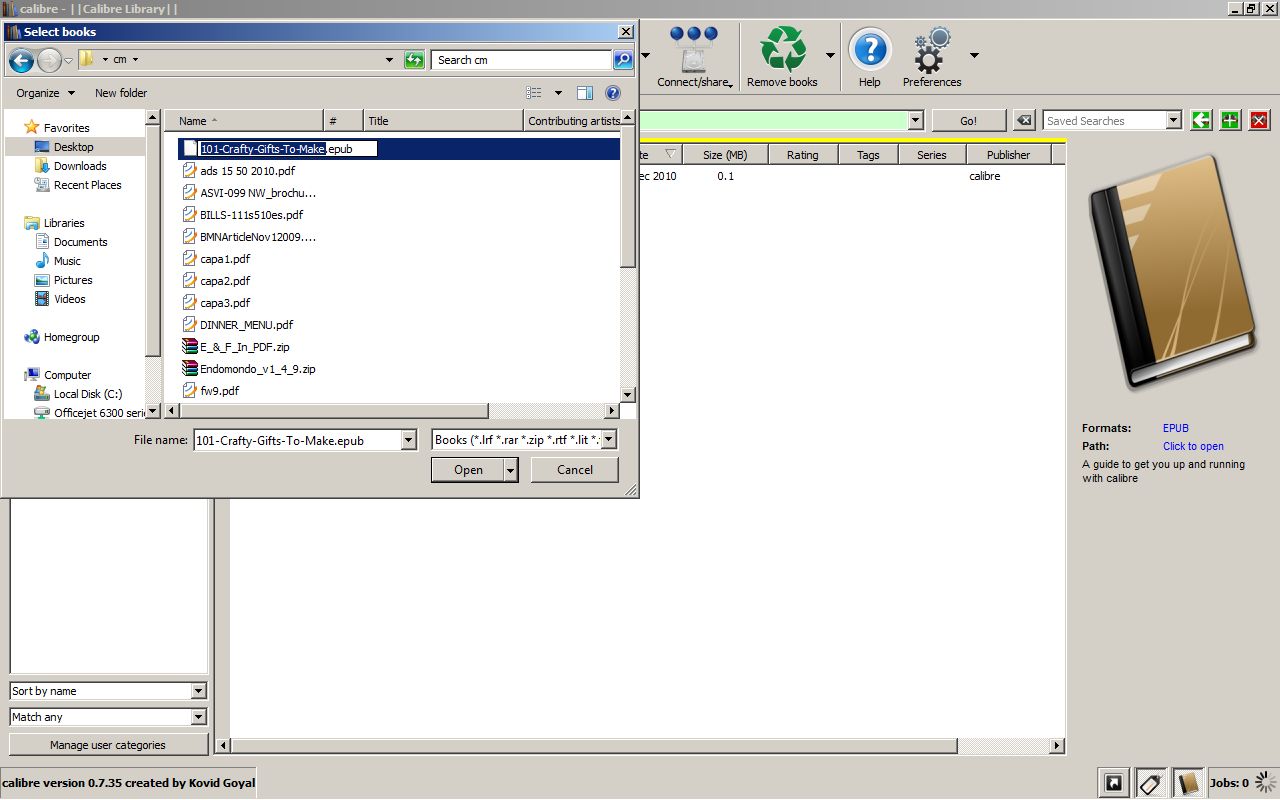Sort library by Series column
This screenshot has height=800, width=1280.
(932, 155)
